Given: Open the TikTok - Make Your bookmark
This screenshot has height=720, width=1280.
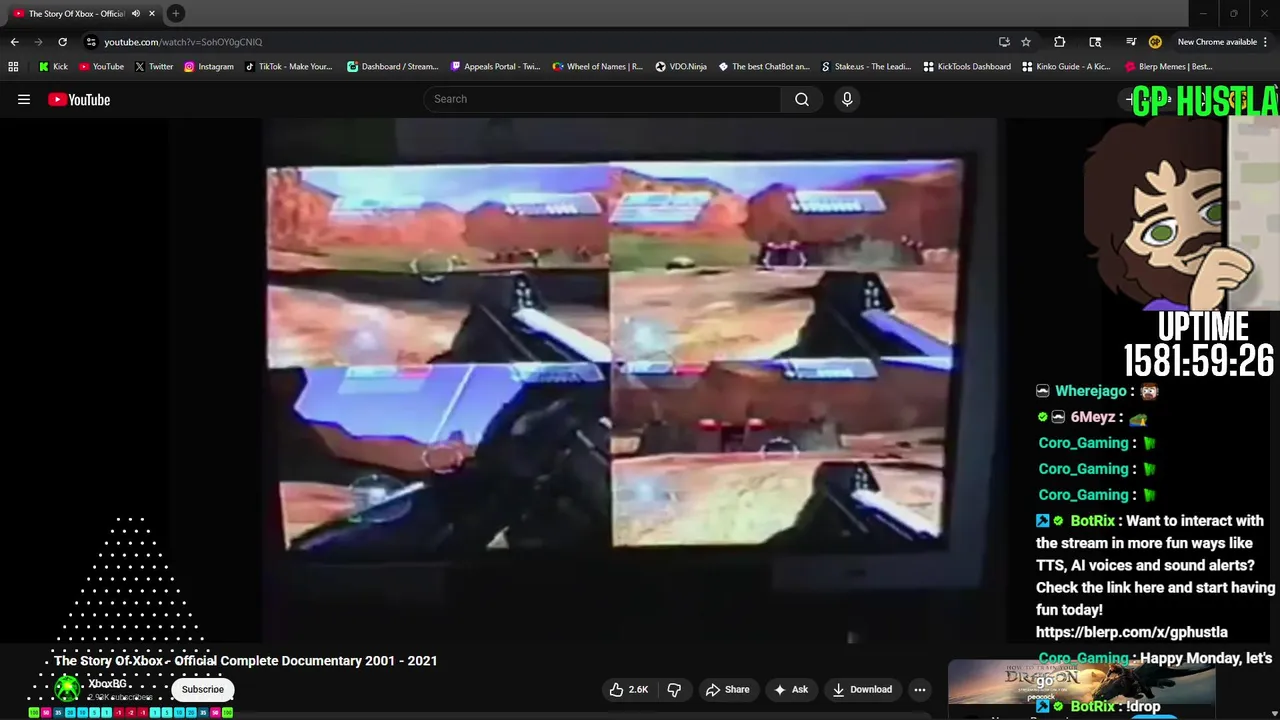Looking at the screenshot, I should tap(288, 67).
